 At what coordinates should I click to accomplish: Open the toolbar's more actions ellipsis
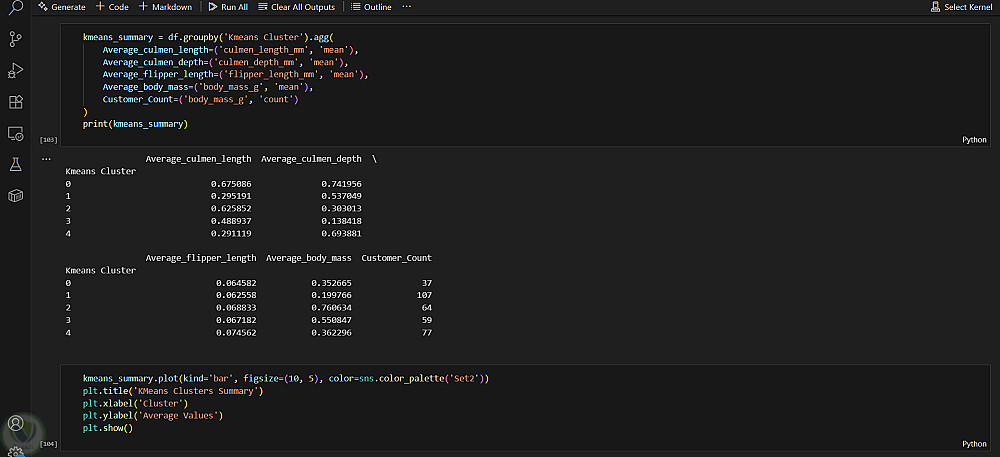(406, 7)
